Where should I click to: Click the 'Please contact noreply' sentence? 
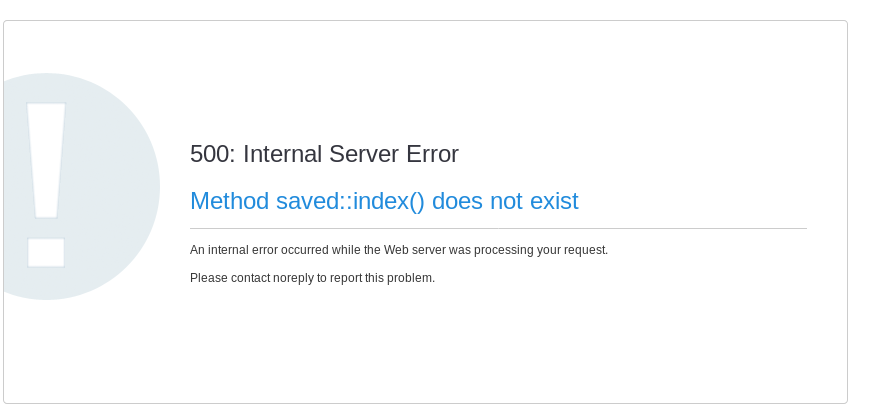312,278
